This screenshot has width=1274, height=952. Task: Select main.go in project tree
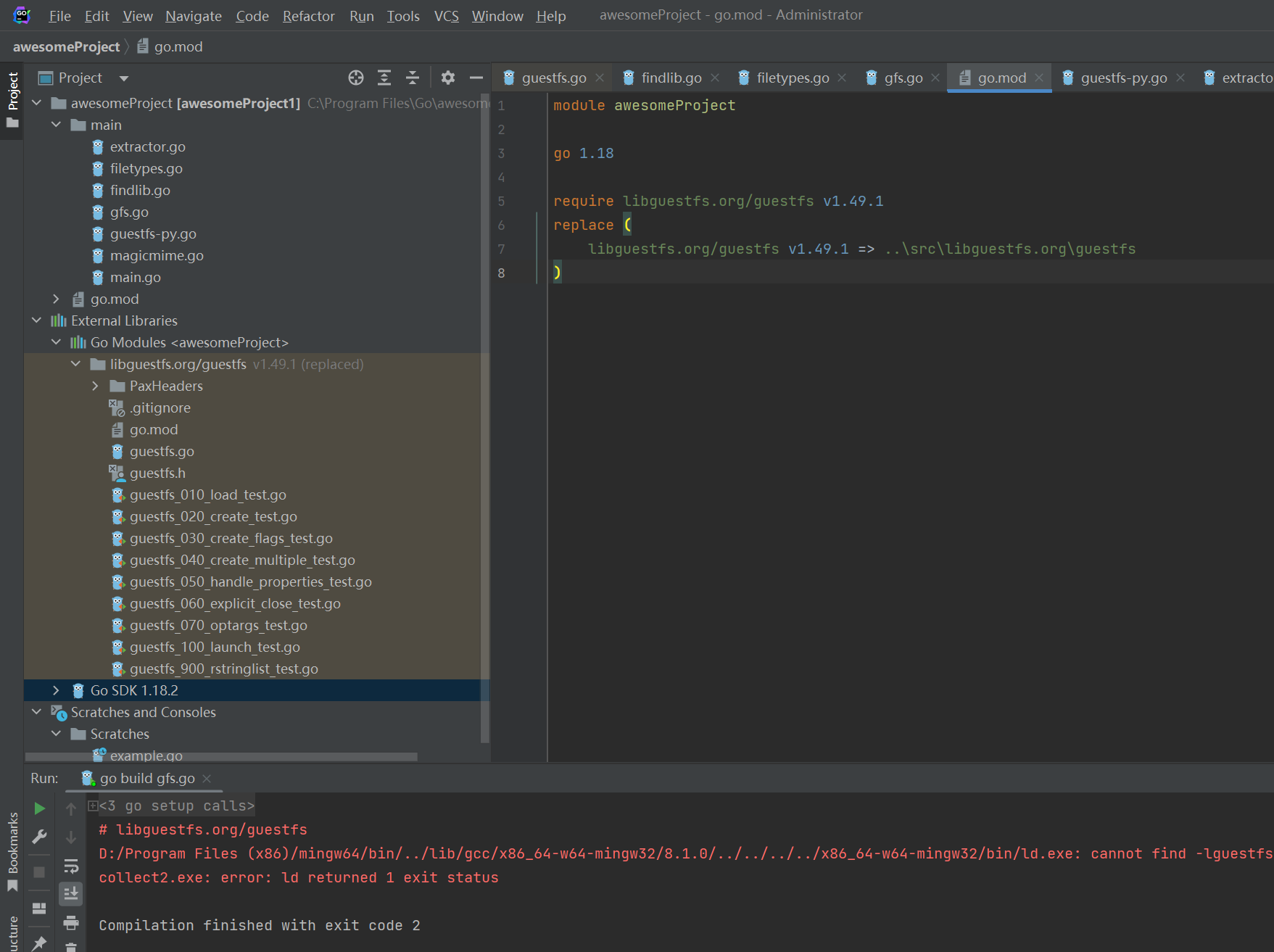pos(136,277)
